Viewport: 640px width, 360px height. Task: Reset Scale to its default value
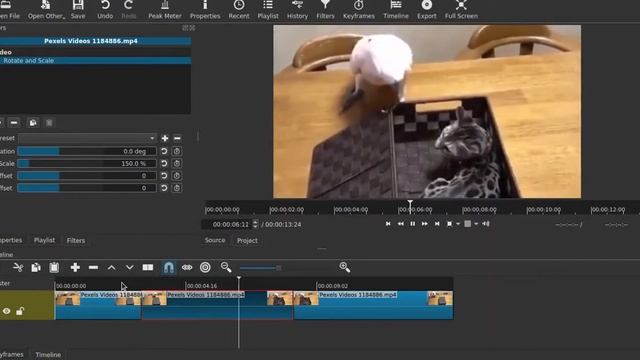164,163
